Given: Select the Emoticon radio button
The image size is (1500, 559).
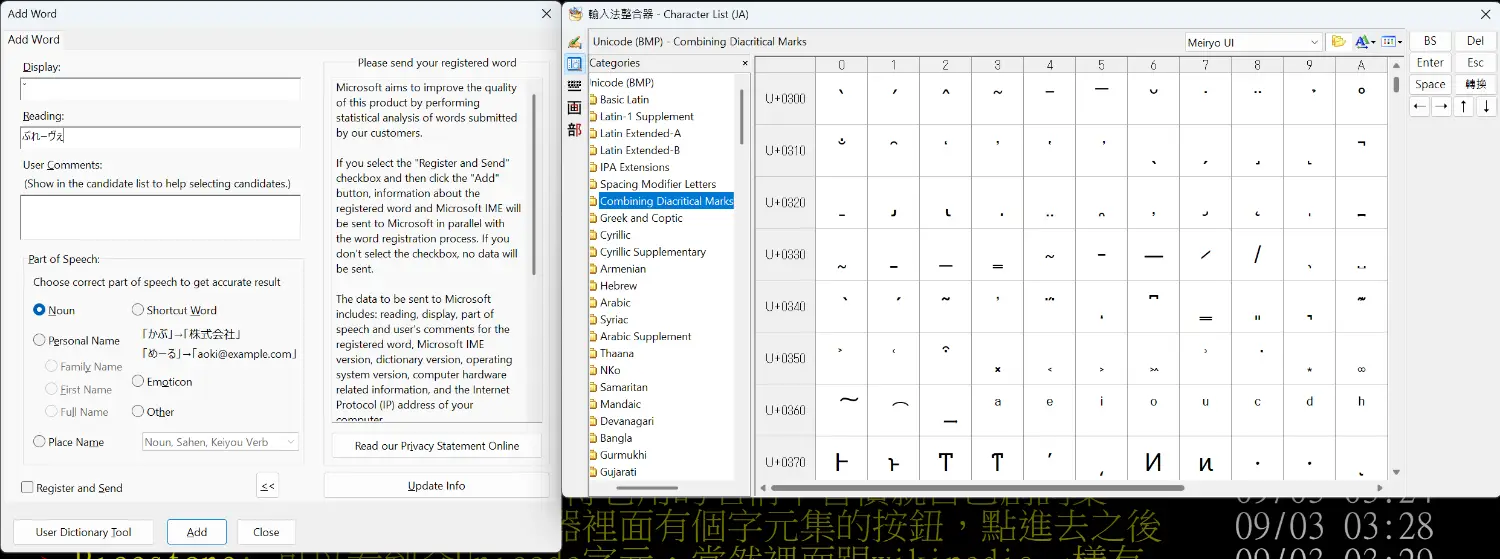Looking at the screenshot, I should 138,382.
